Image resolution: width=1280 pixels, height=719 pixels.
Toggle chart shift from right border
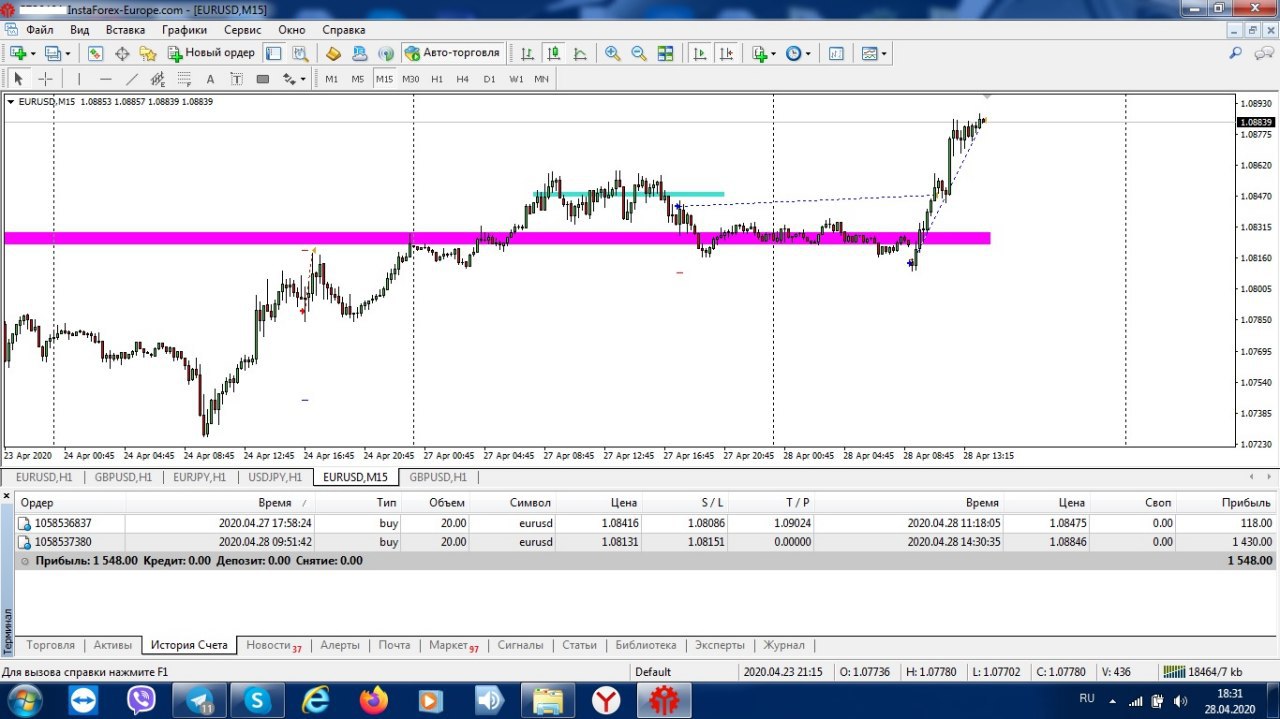727,53
